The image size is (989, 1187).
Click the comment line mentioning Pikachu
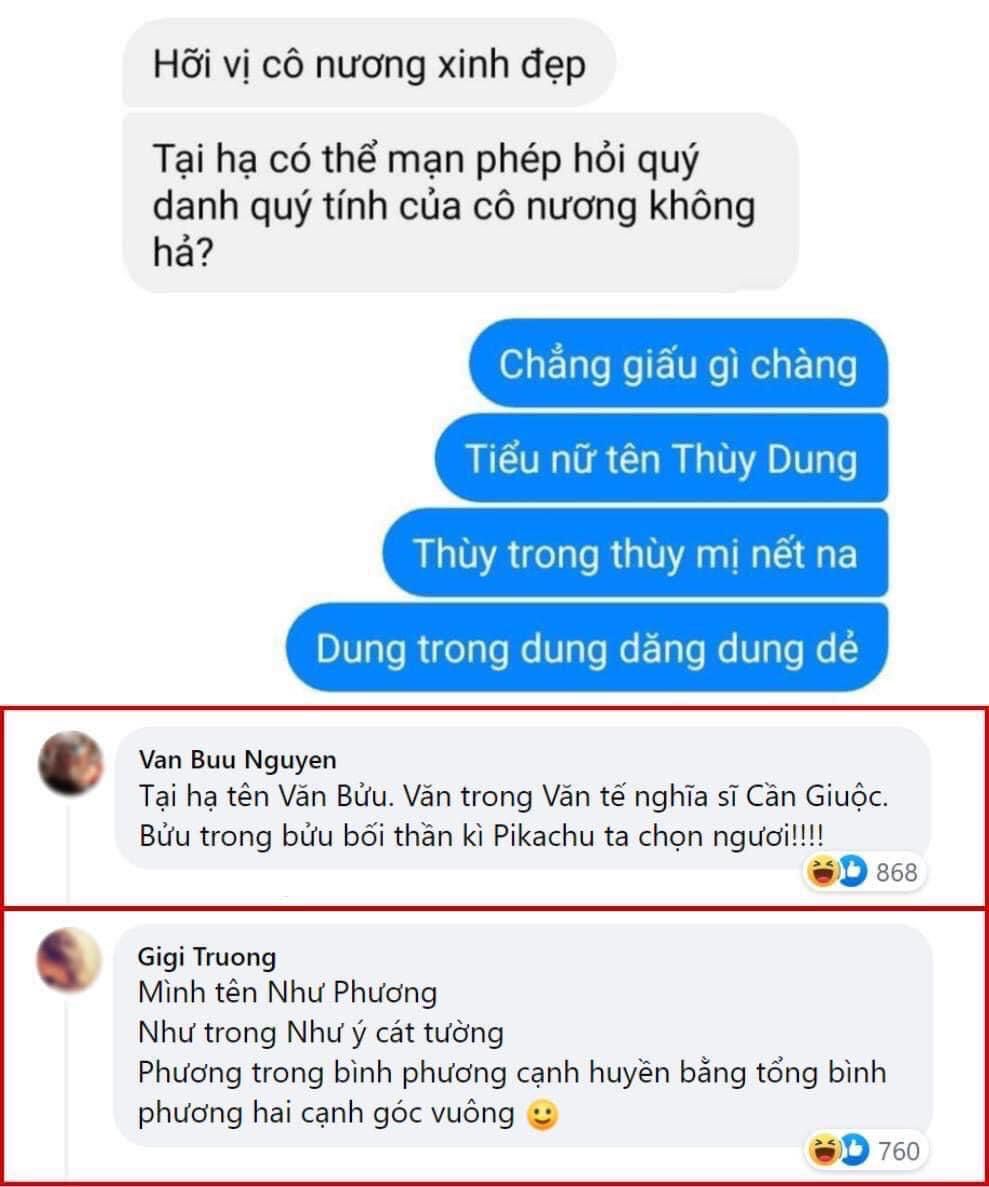click(x=482, y=836)
